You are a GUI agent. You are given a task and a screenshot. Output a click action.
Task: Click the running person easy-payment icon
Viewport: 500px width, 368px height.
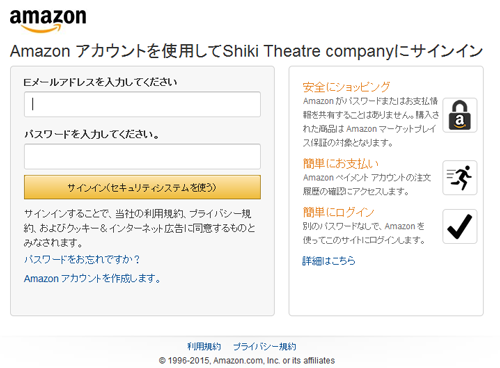pyautogui.click(x=460, y=178)
